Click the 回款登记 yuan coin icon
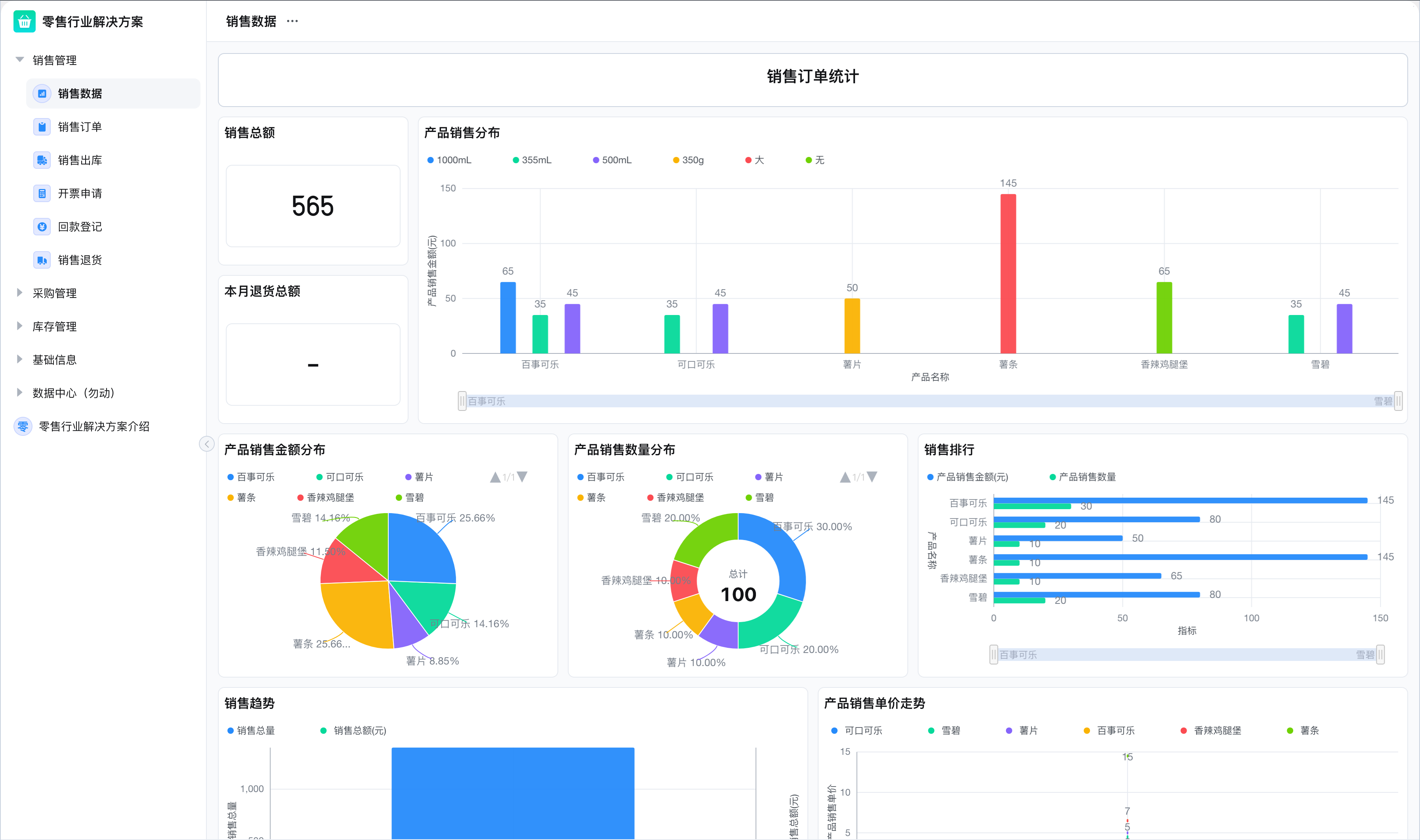The image size is (1420, 840). (x=42, y=227)
